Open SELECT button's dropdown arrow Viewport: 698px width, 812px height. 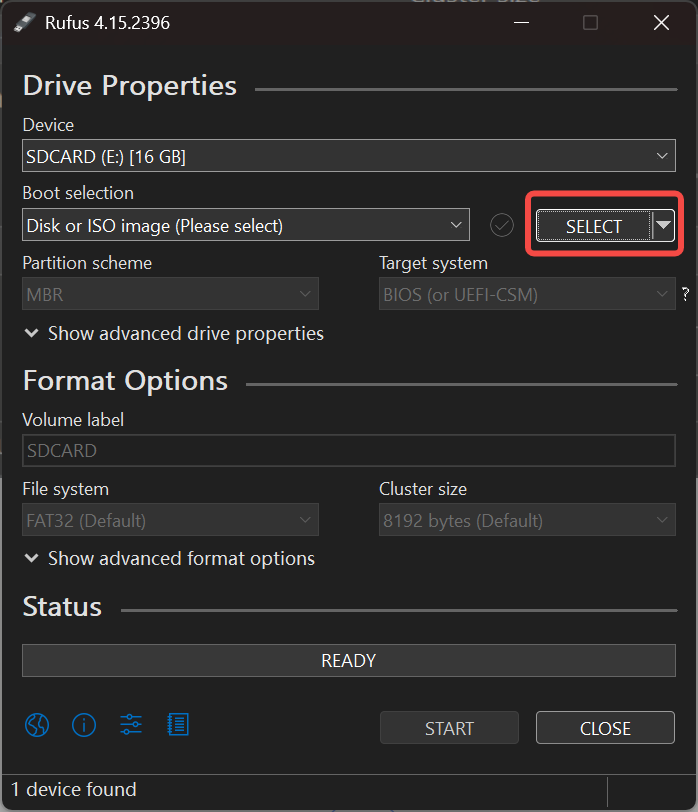(x=663, y=225)
